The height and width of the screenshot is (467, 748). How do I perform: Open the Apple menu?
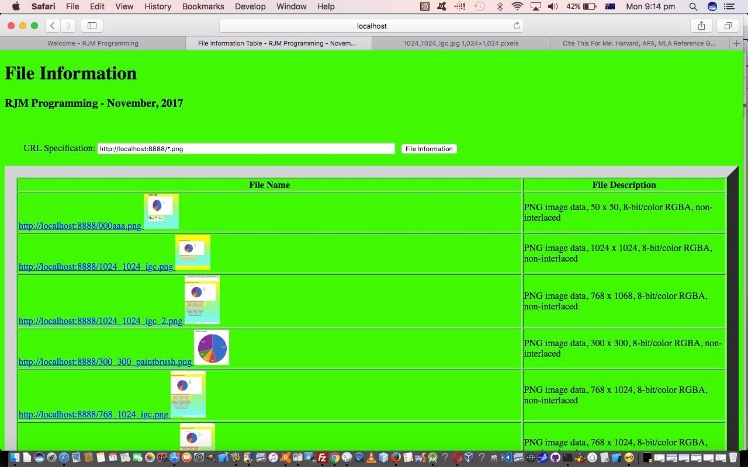(15, 6)
